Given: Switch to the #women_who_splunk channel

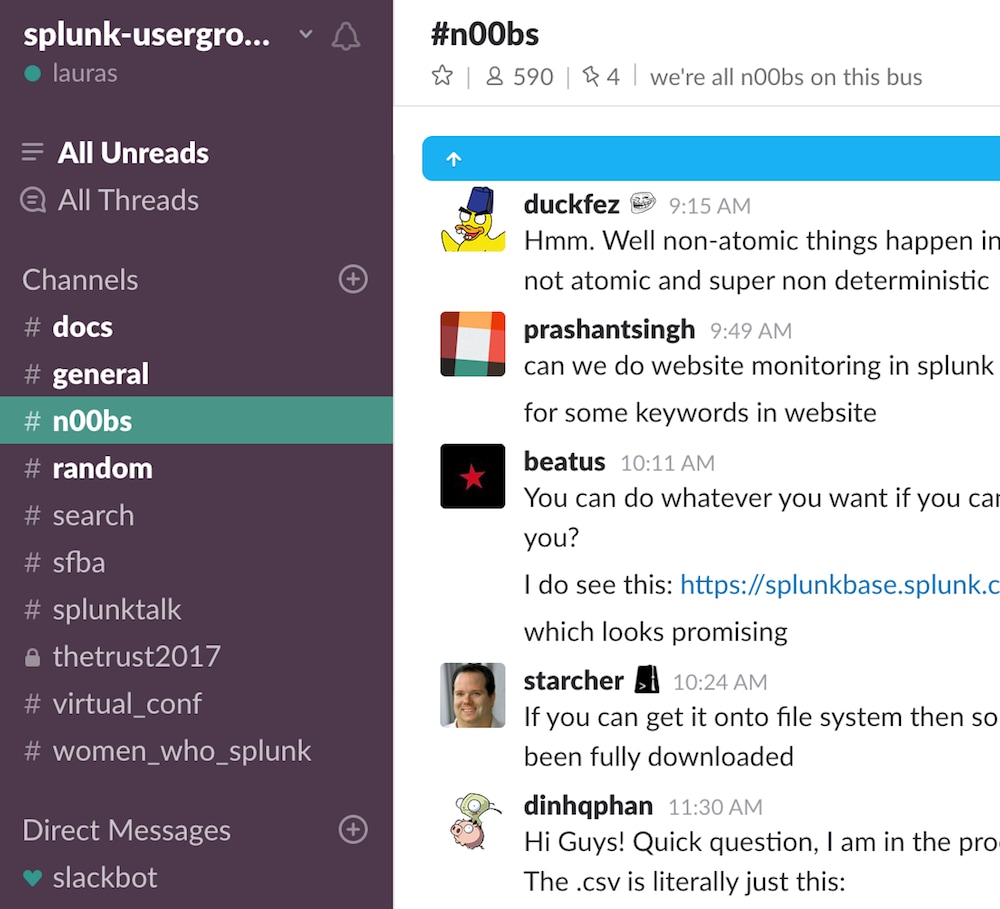Looking at the screenshot, I should pyautogui.click(x=196, y=751).
